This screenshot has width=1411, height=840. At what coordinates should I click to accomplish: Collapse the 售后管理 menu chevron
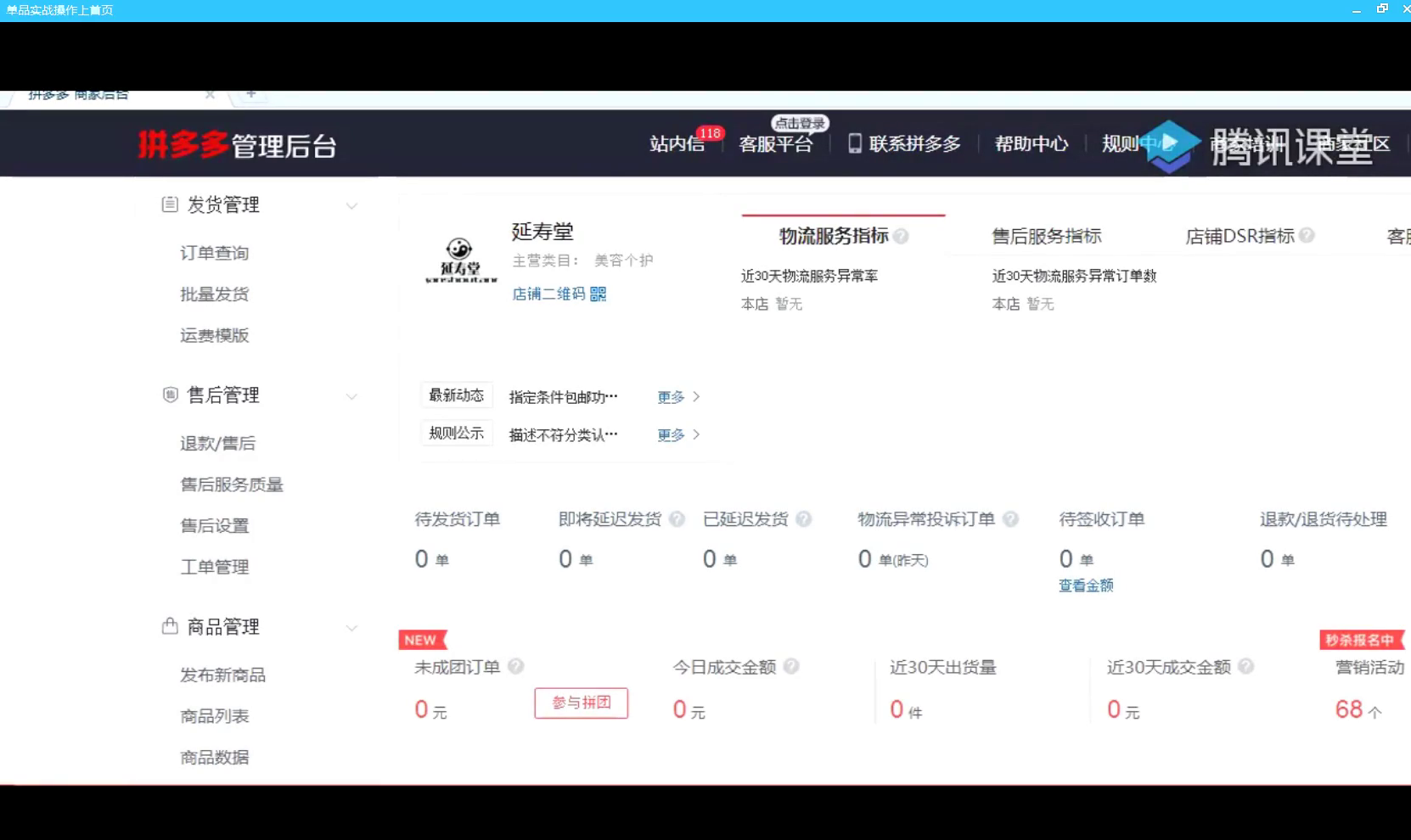click(x=351, y=396)
